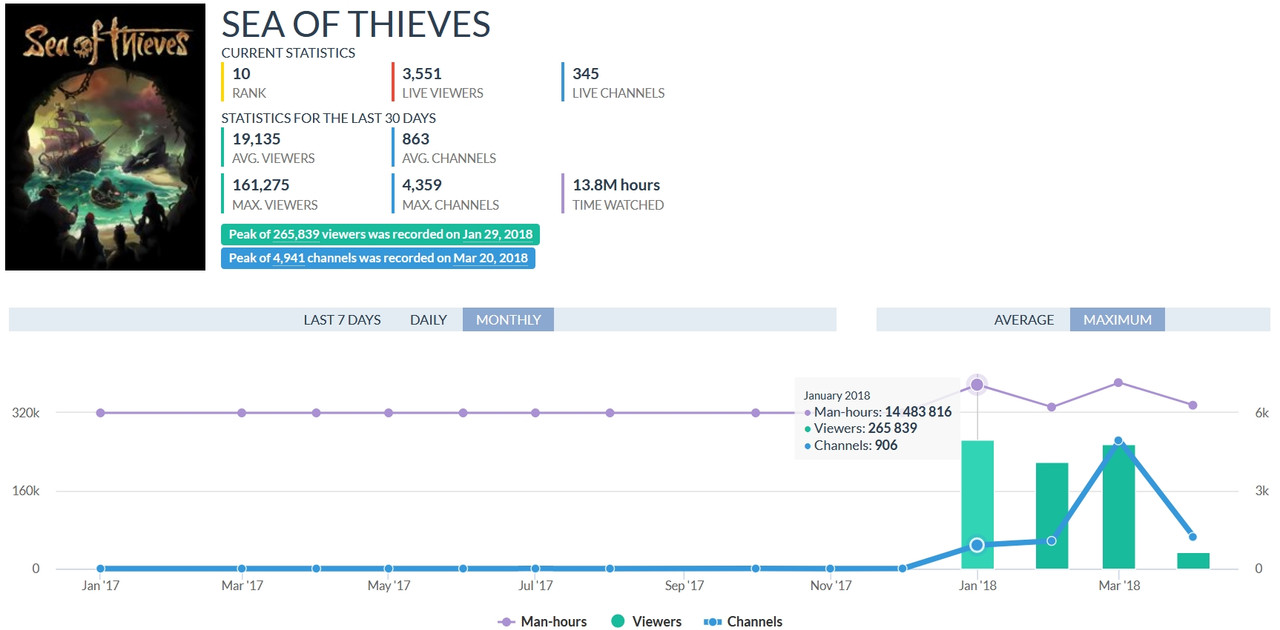The height and width of the screenshot is (630, 1280).
Task: Click the January 2018 viewers bar
Action: coord(977,504)
